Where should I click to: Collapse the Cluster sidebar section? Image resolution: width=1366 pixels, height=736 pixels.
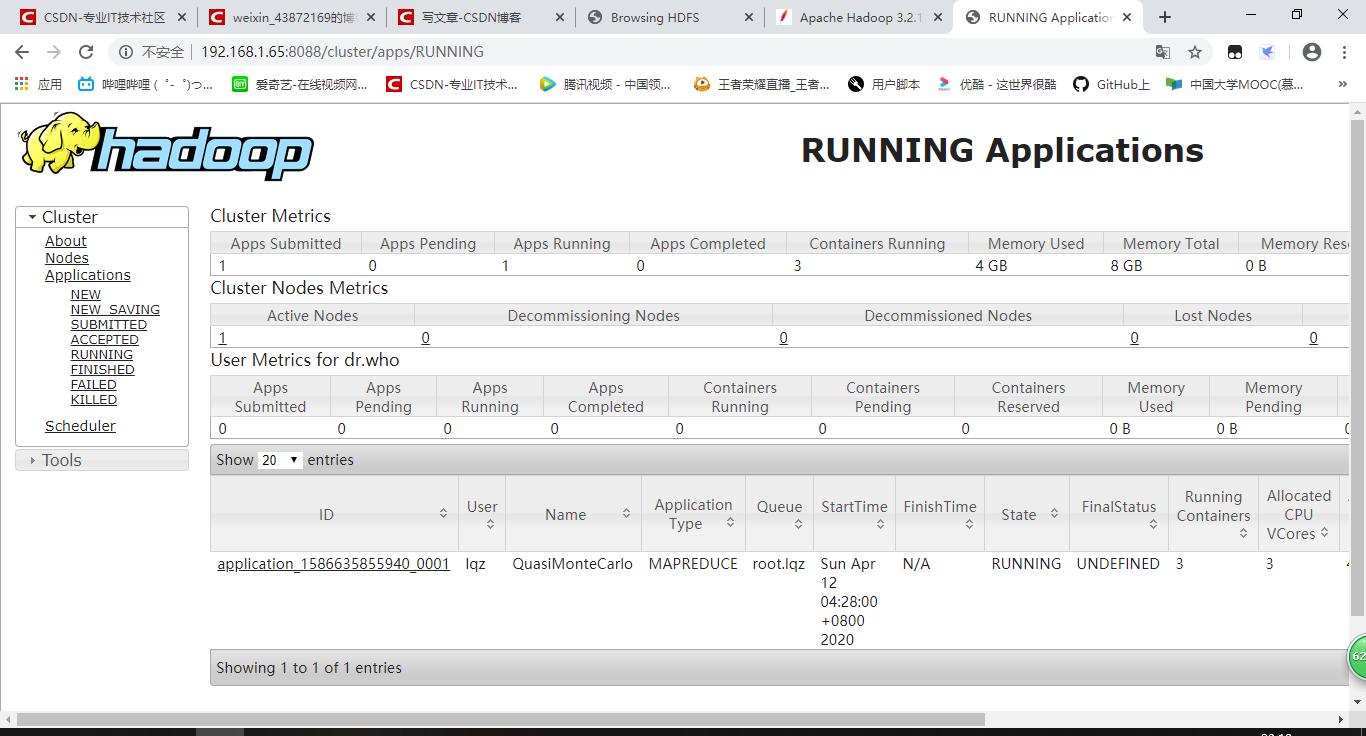click(x=102, y=217)
